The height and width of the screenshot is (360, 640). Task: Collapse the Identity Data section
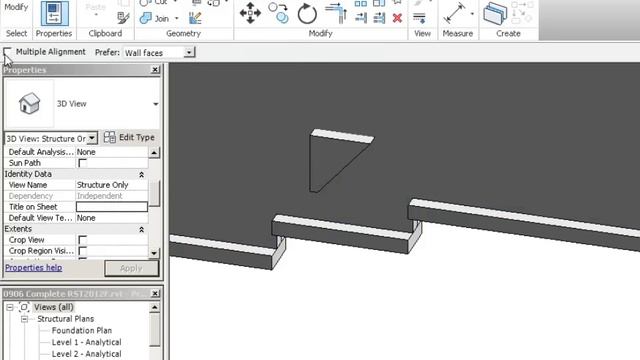point(141,174)
